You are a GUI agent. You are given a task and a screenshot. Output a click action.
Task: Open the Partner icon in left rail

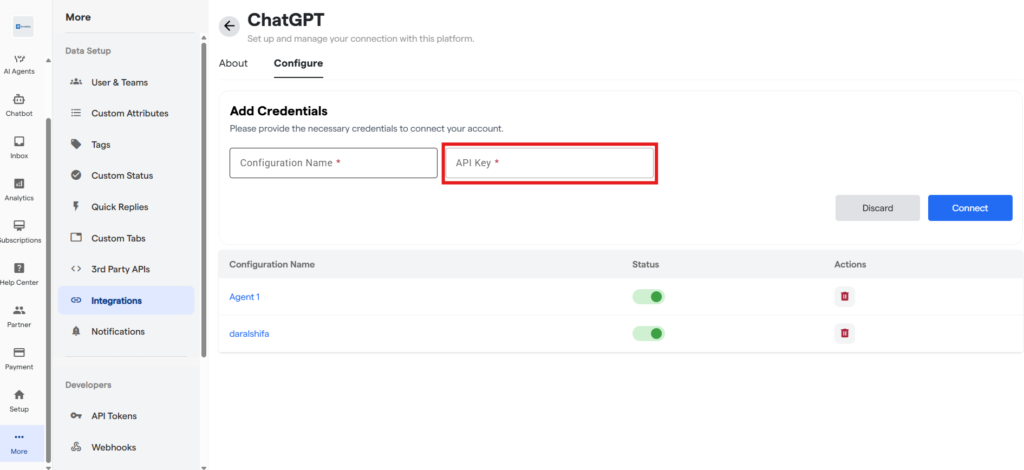click(19, 311)
